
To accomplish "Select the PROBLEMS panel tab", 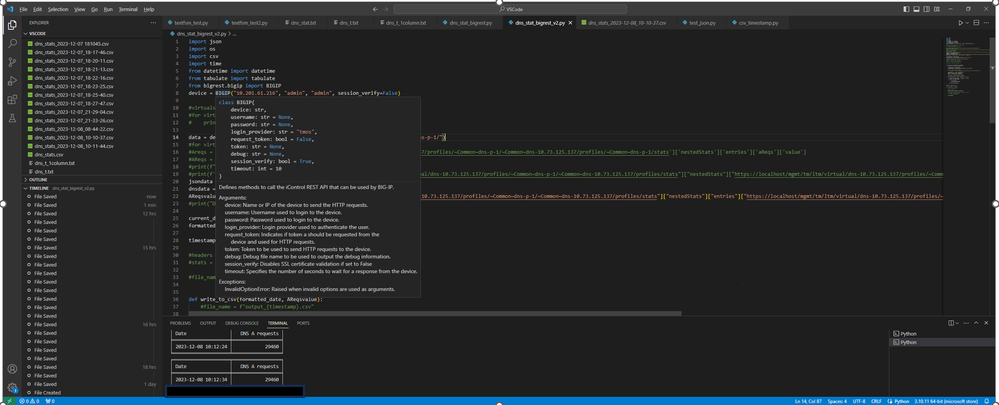I will click(x=180, y=323).
